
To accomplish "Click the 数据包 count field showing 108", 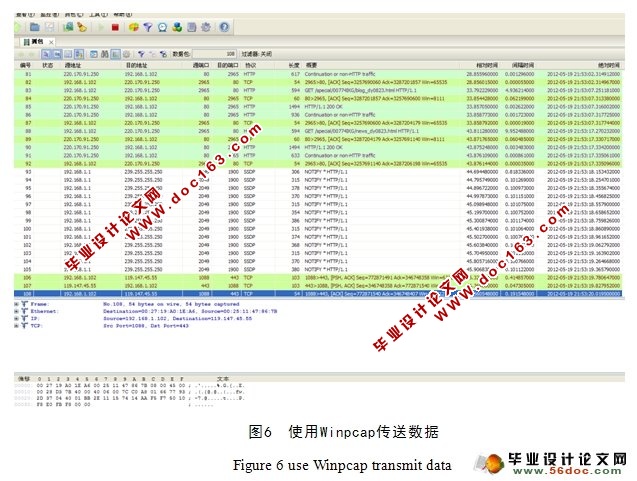I will click(214, 54).
